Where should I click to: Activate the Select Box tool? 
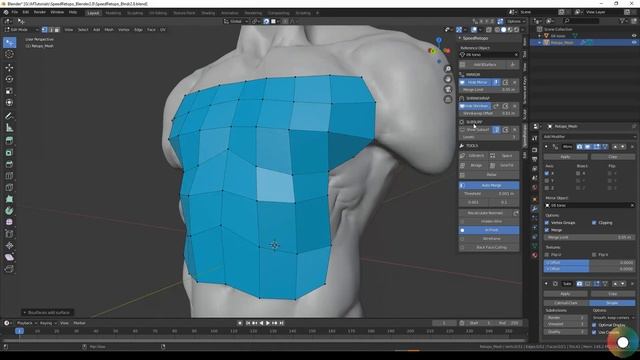tap(9, 42)
